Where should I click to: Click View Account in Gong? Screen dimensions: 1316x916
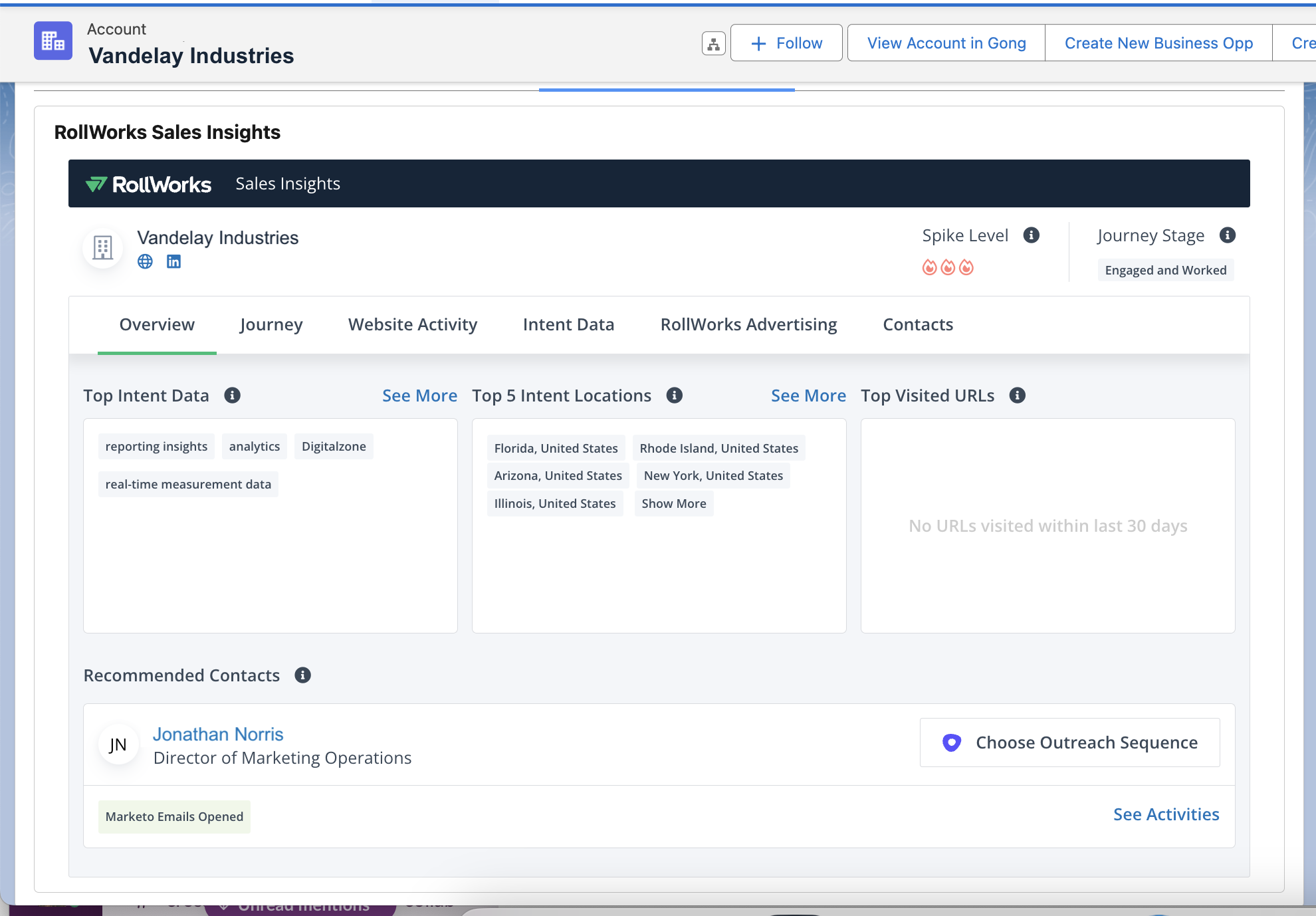tap(946, 43)
